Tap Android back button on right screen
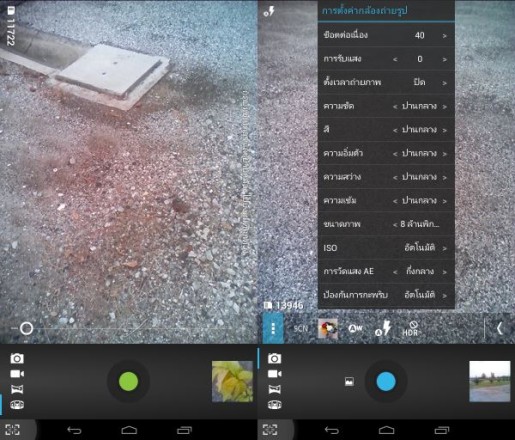Image resolution: width=515 pixels, height=440 pixels. tap(332, 430)
